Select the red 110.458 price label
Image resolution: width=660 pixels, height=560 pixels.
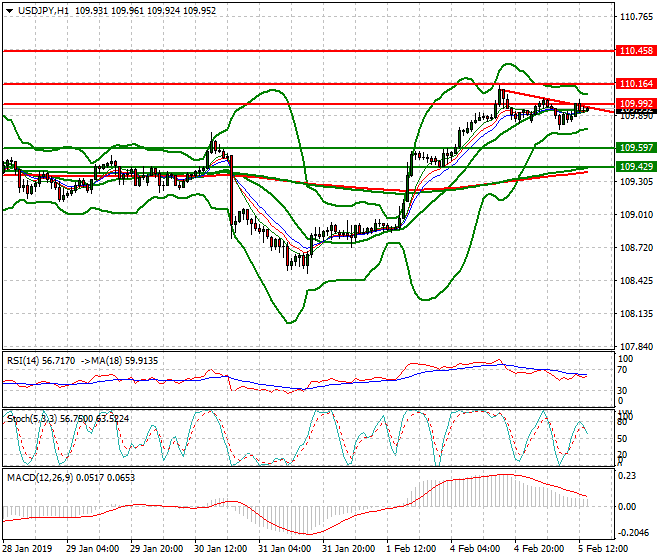click(636, 50)
